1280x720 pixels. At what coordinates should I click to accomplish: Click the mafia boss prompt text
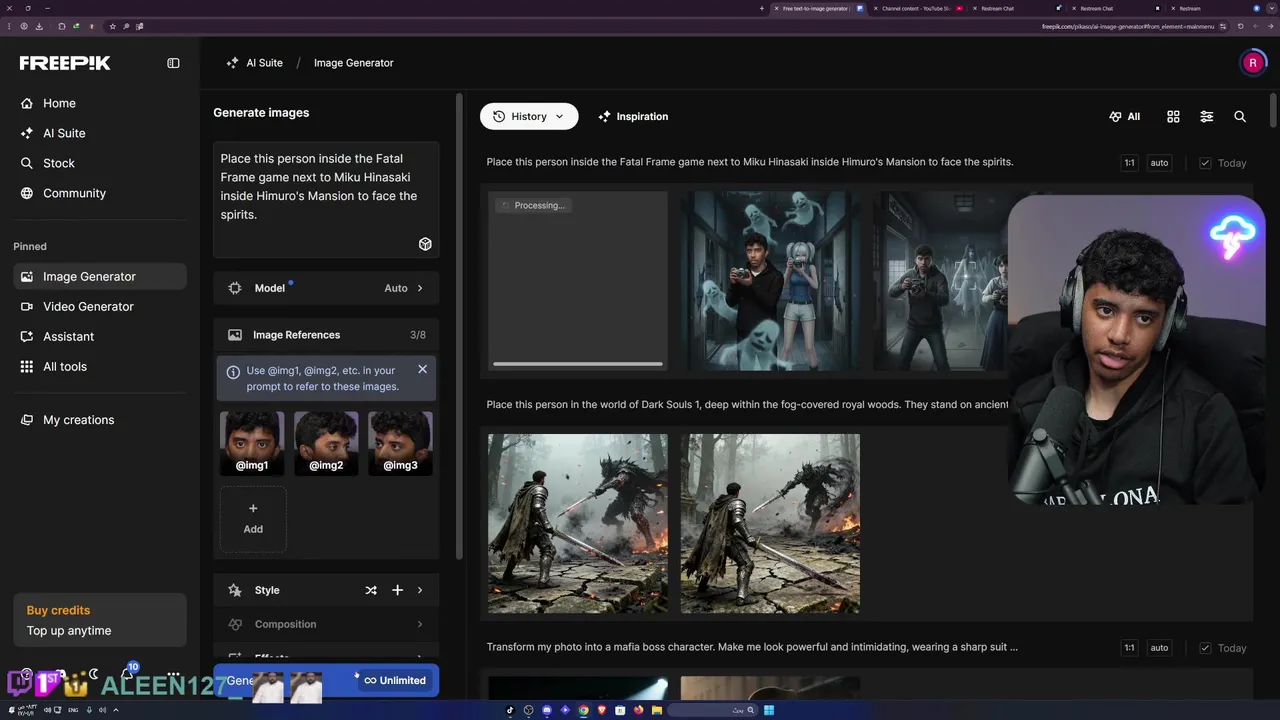752,647
